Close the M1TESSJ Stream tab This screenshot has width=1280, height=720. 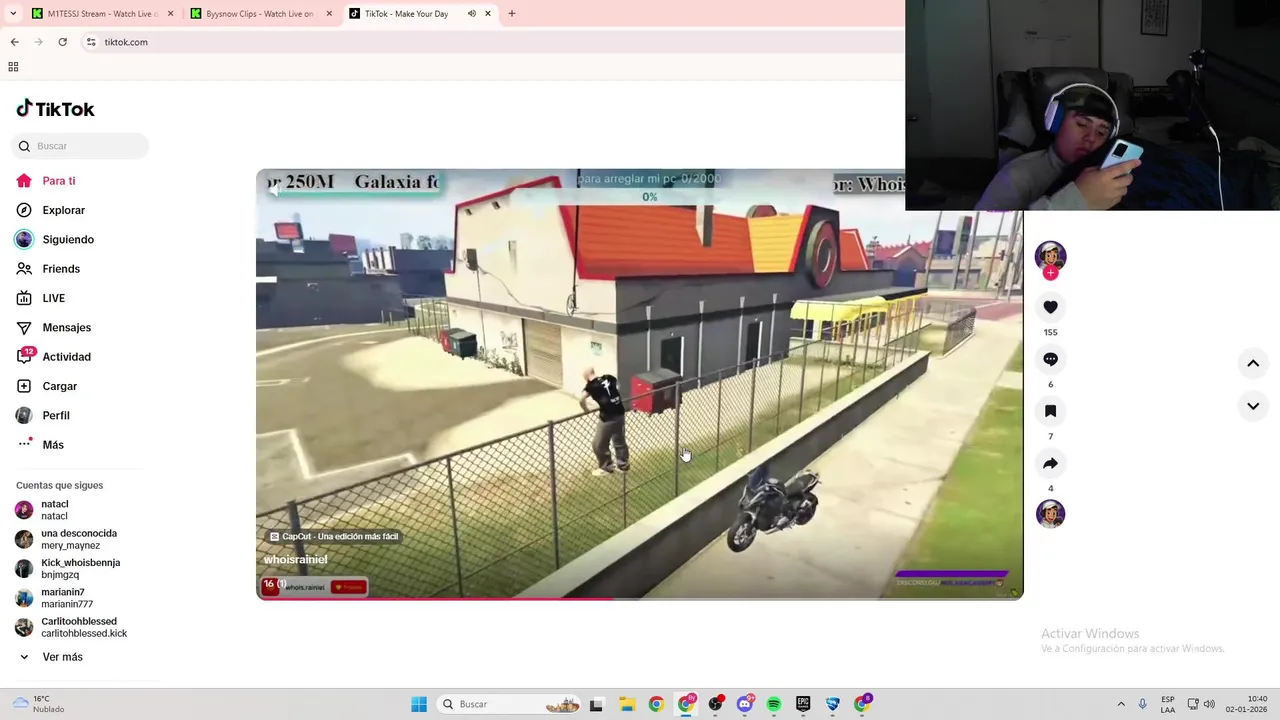point(170,14)
